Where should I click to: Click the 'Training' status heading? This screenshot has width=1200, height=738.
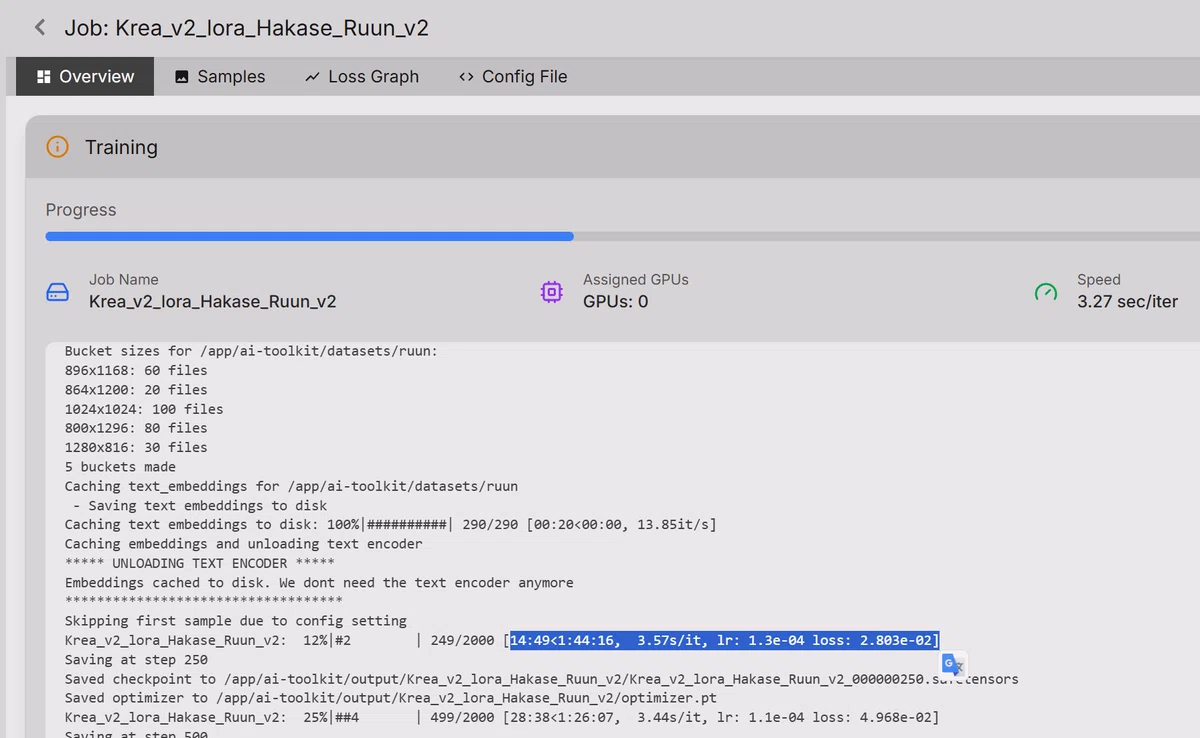tap(121, 147)
